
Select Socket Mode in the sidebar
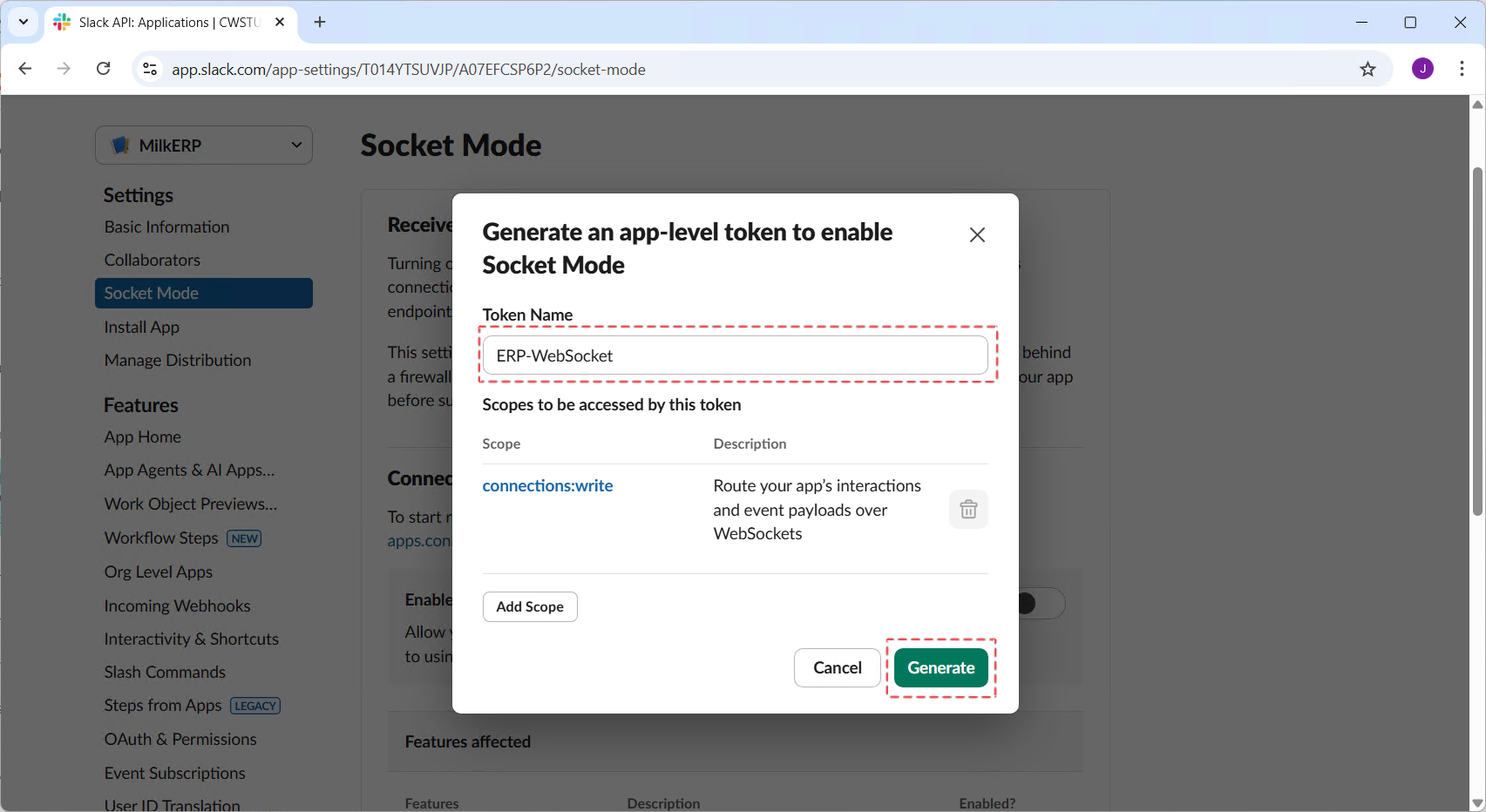pos(203,294)
